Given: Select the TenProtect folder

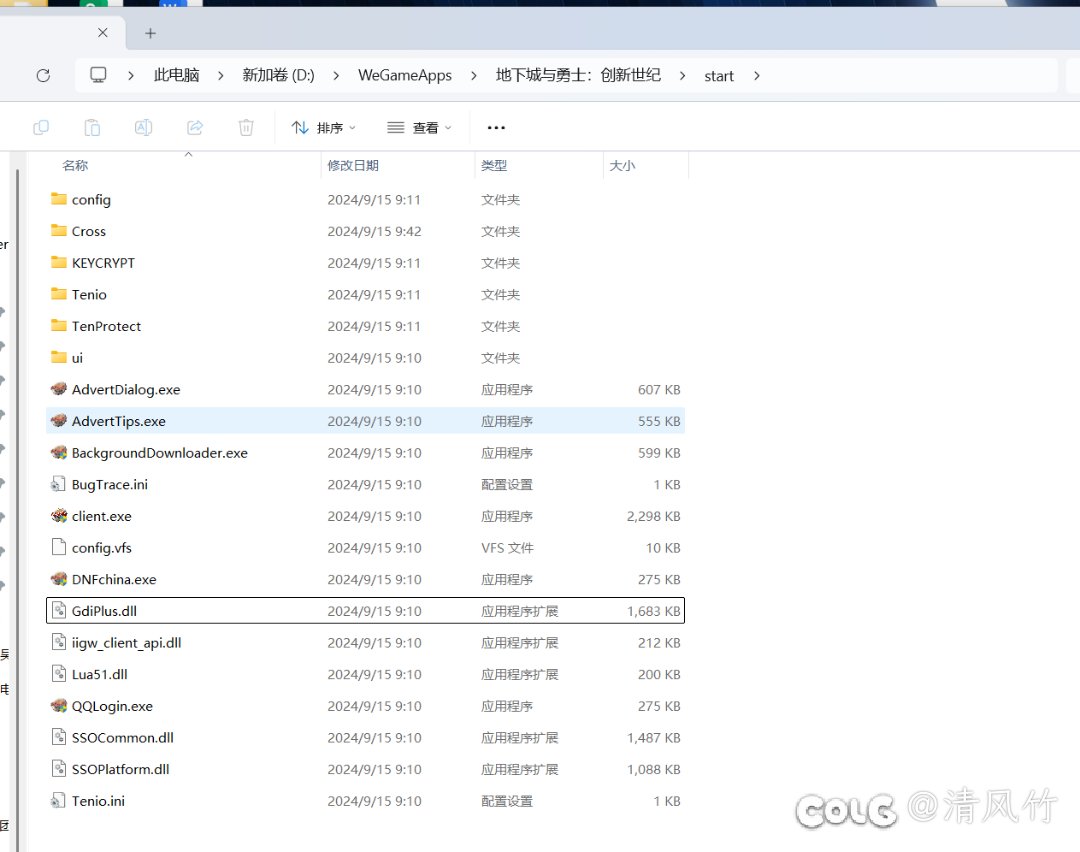Looking at the screenshot, I should [x=106, y=326].
